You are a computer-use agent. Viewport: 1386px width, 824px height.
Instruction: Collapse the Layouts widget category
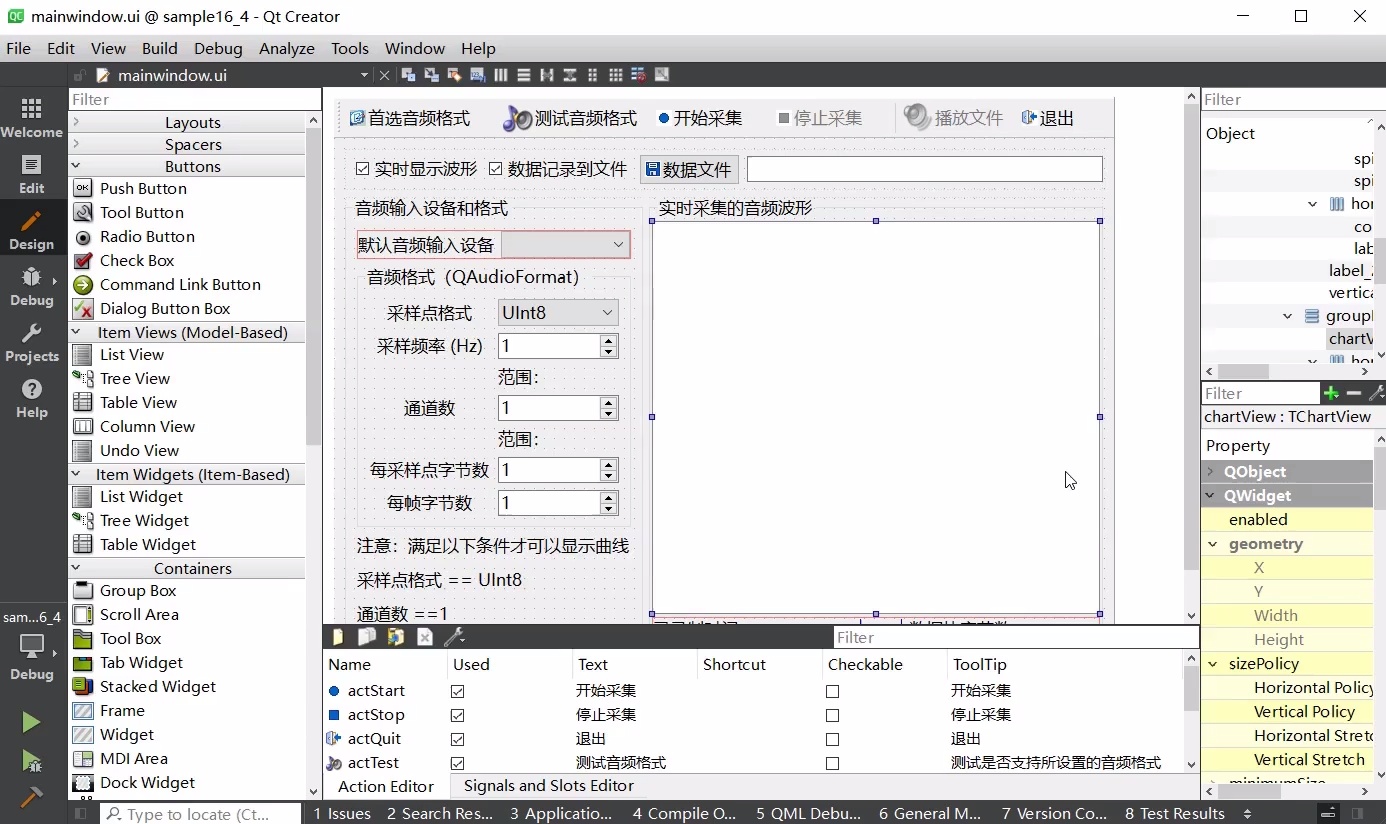76,122
